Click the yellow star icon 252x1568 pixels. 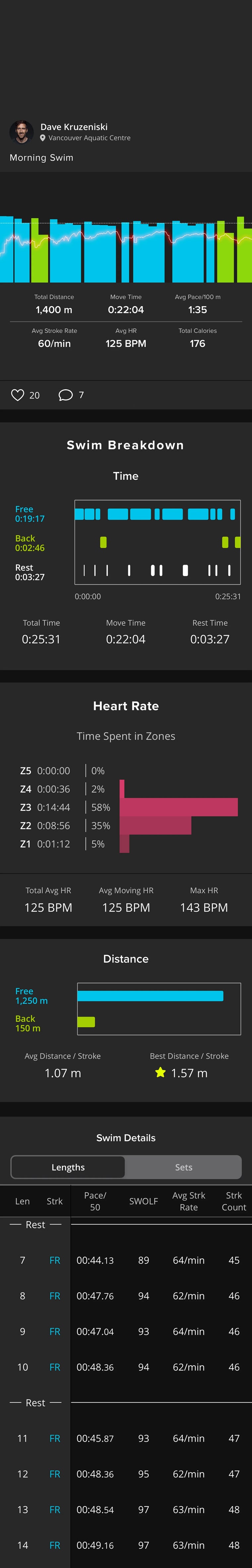pyautogui.click(x=160, y=1072)
